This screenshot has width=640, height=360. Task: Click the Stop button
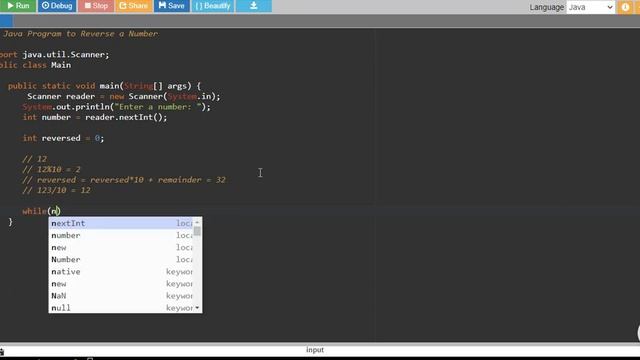click(96, 6)
